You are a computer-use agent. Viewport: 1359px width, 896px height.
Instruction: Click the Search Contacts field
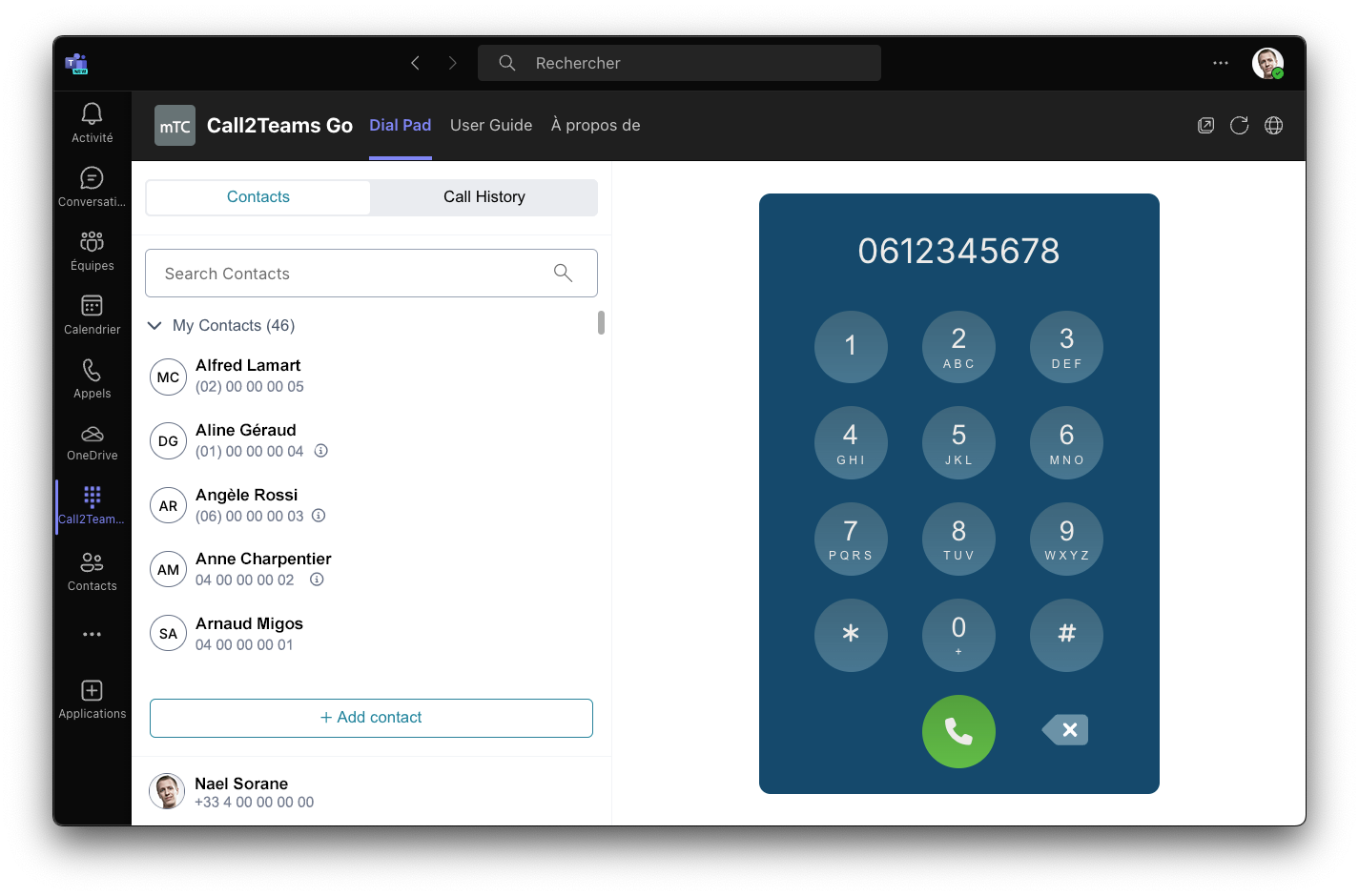click(371, 274)
